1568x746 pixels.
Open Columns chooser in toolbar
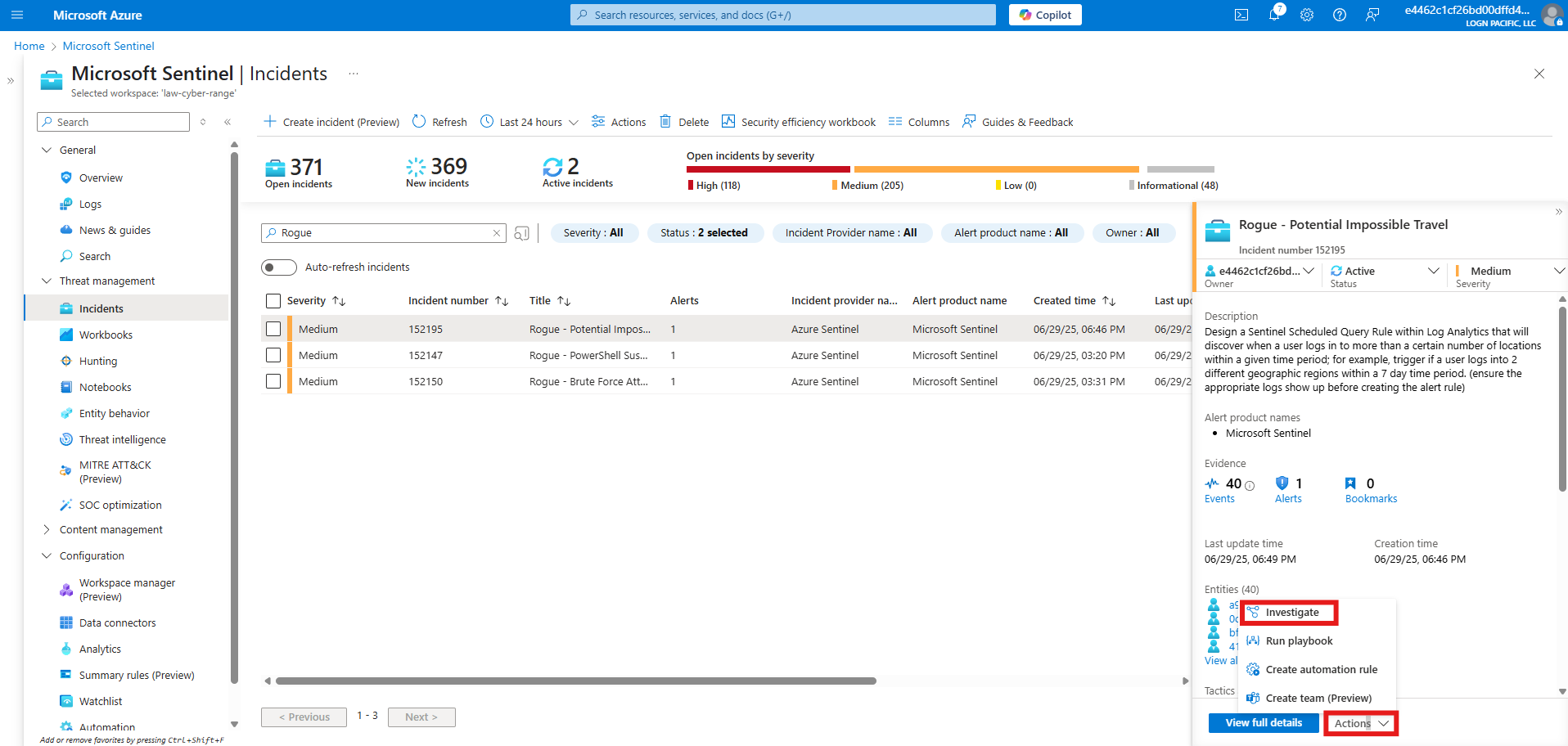click(x=919, y=122)
